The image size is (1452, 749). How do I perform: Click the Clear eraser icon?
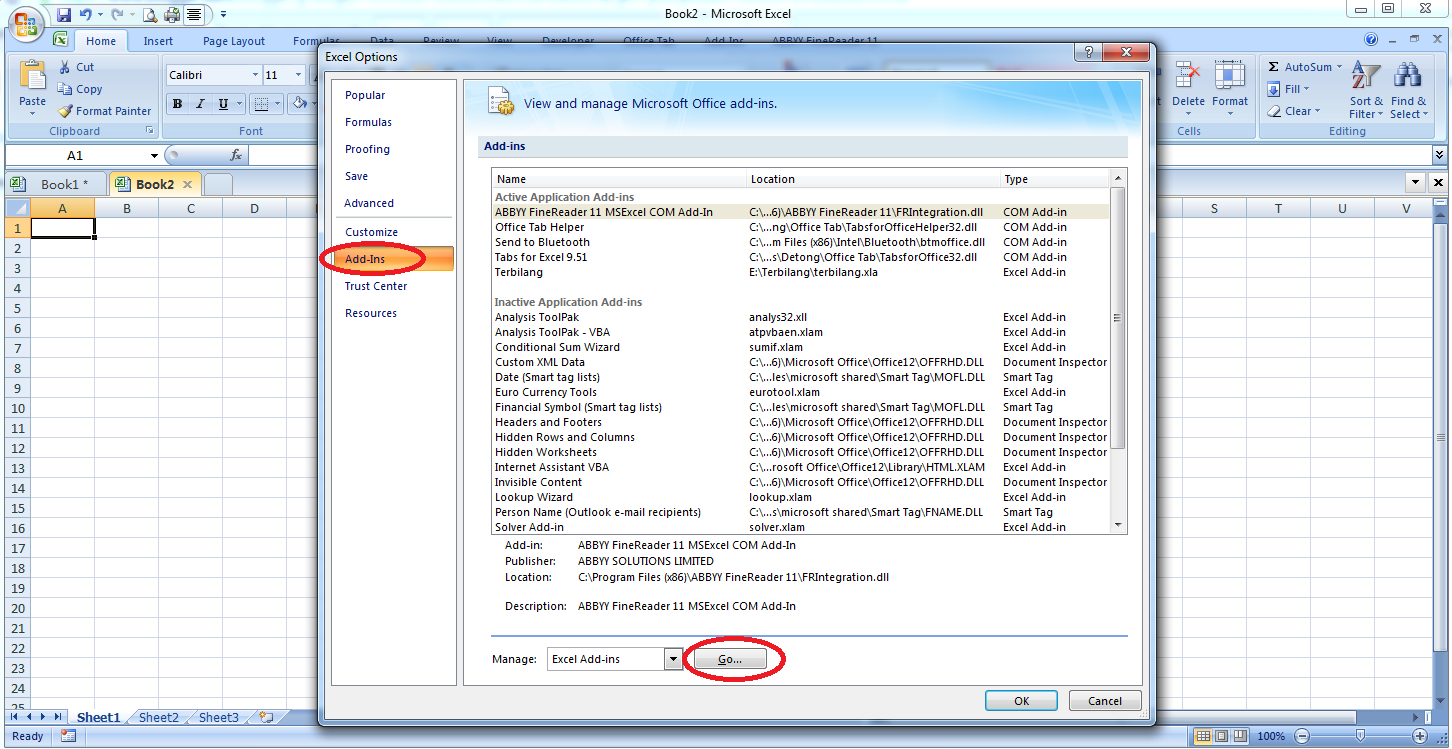click(1274, 111)
